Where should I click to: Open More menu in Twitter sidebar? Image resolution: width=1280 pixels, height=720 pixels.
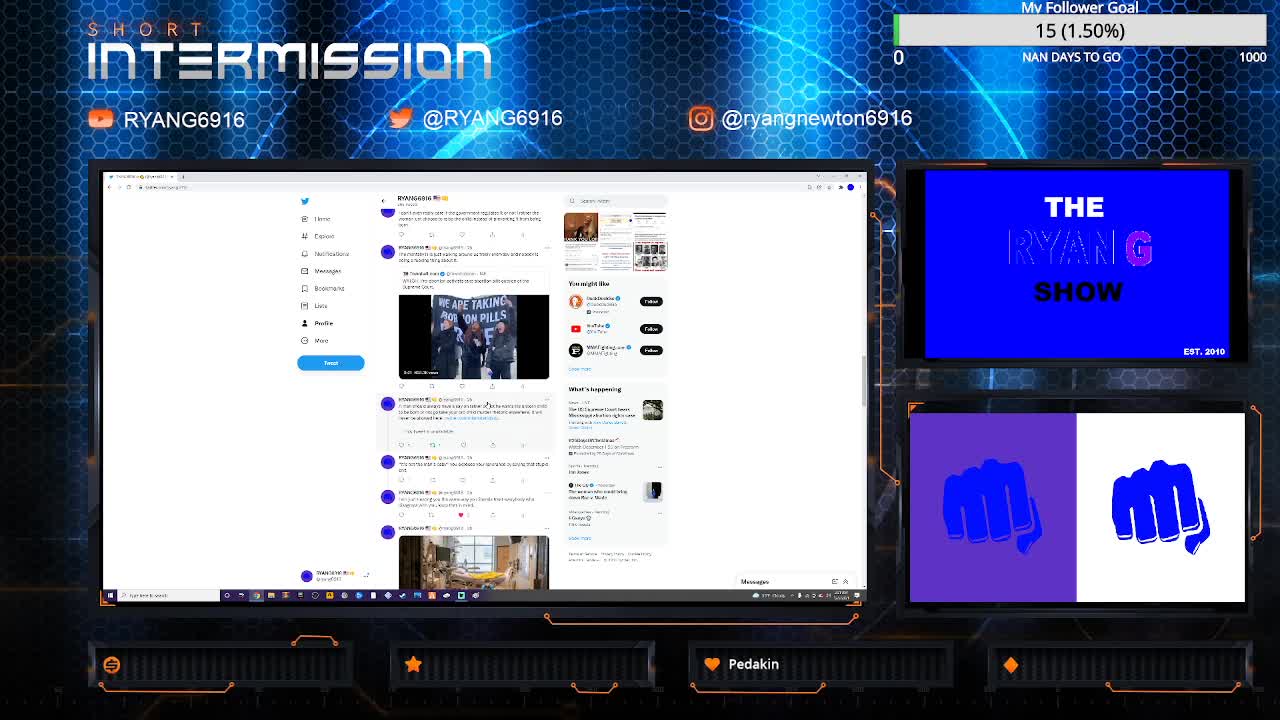(315, 340)
